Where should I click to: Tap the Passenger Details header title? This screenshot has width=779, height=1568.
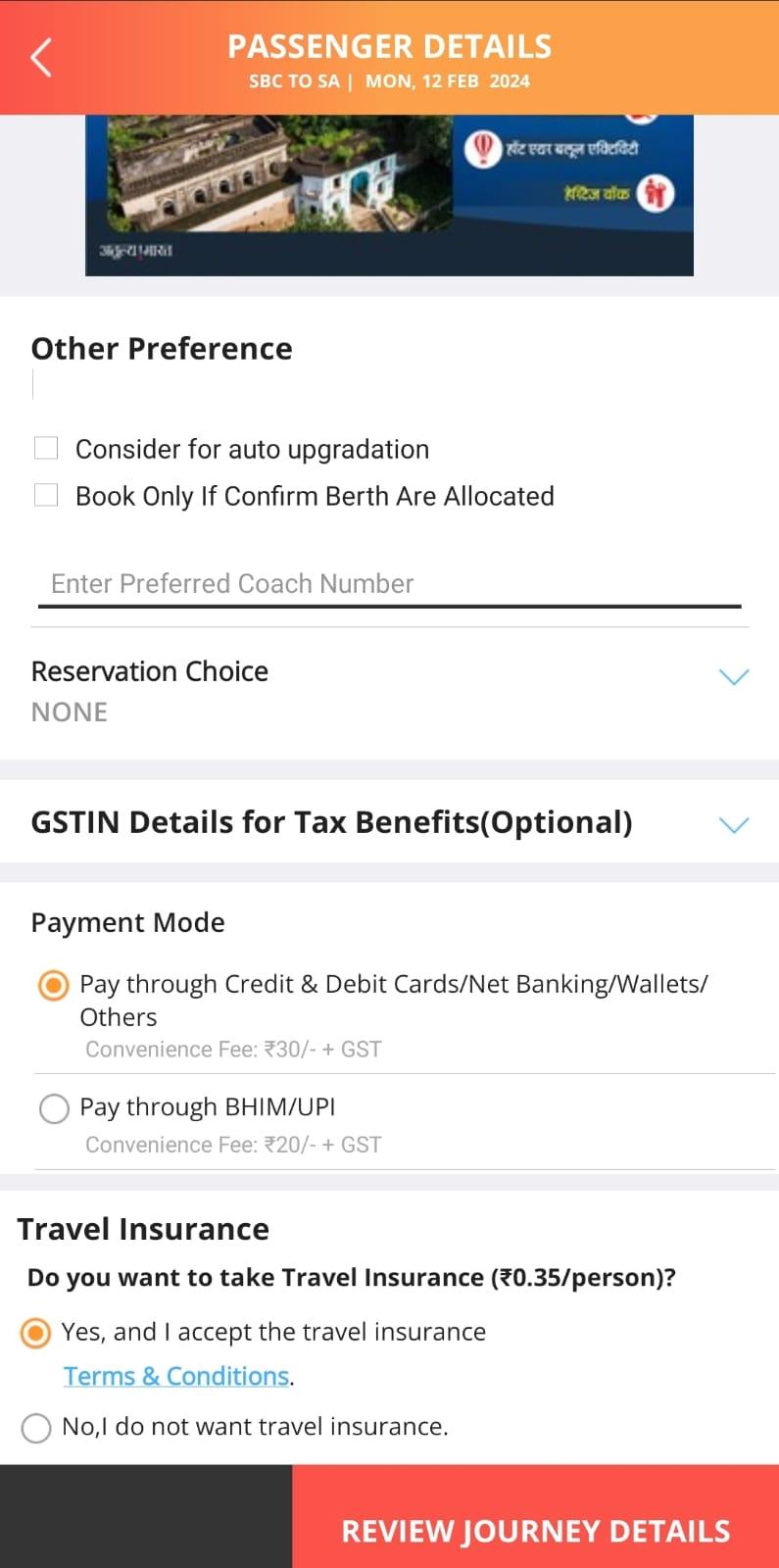(389, 47)
